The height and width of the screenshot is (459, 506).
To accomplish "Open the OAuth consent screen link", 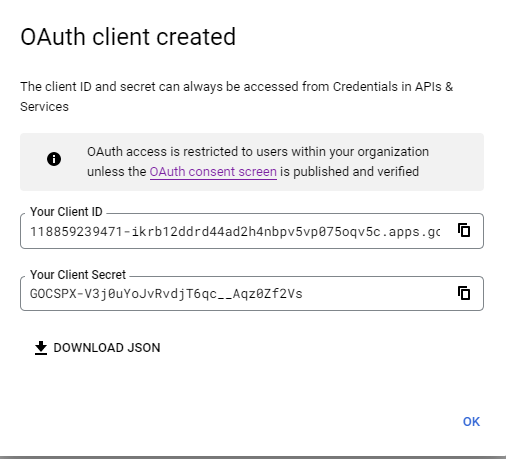I will pos(213,172).
